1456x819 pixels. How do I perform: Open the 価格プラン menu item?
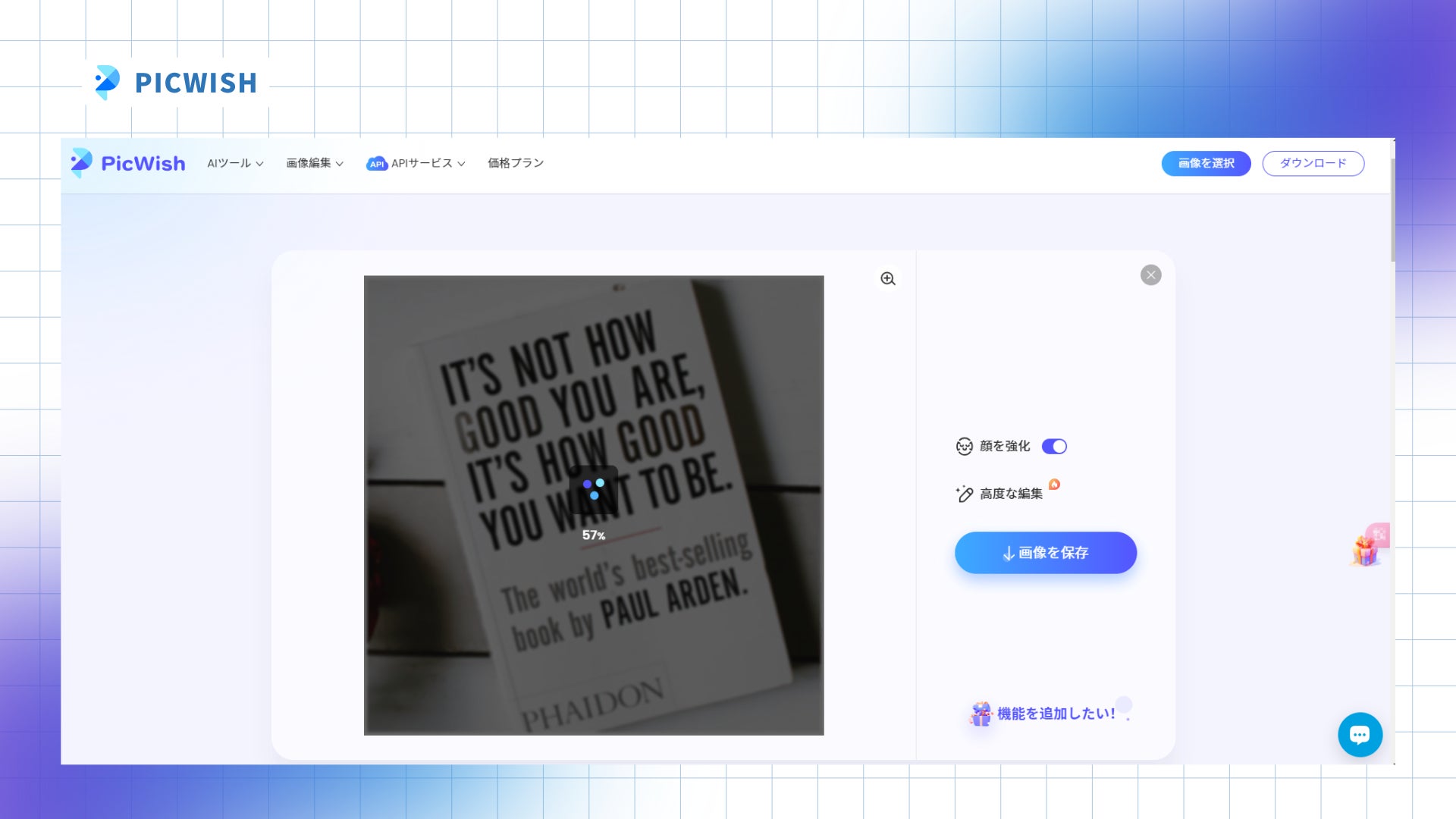point(516,163)
